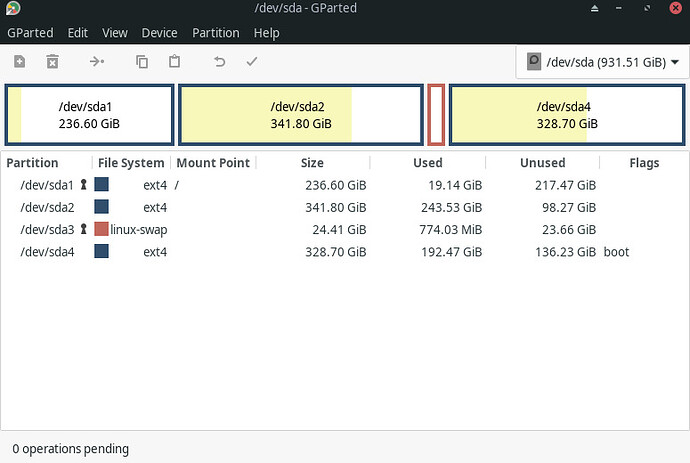Open the GParted menu
The height and width of the screenshot is (463, 690).
point(30,33)
